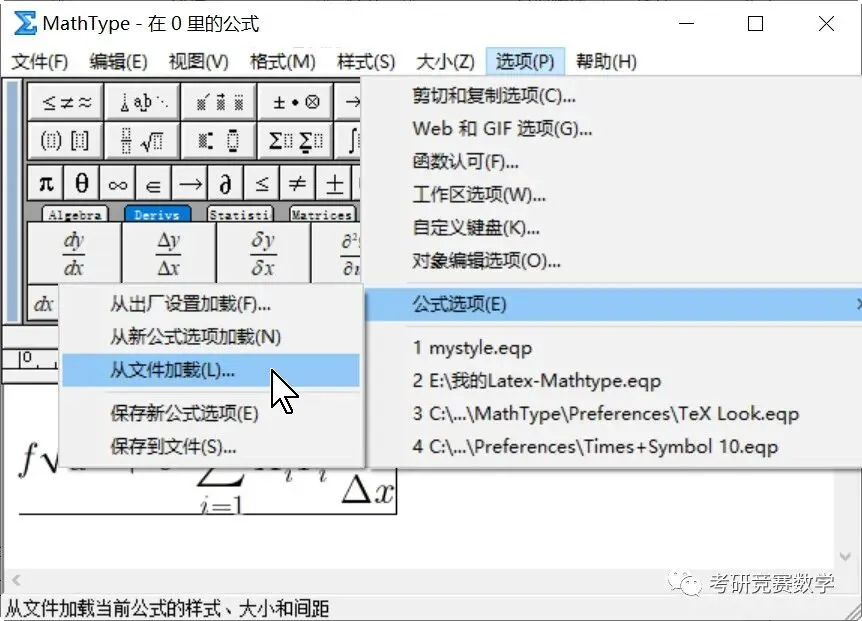Open the relational symbols palette (≤≠≈)

tap(65, 102)
